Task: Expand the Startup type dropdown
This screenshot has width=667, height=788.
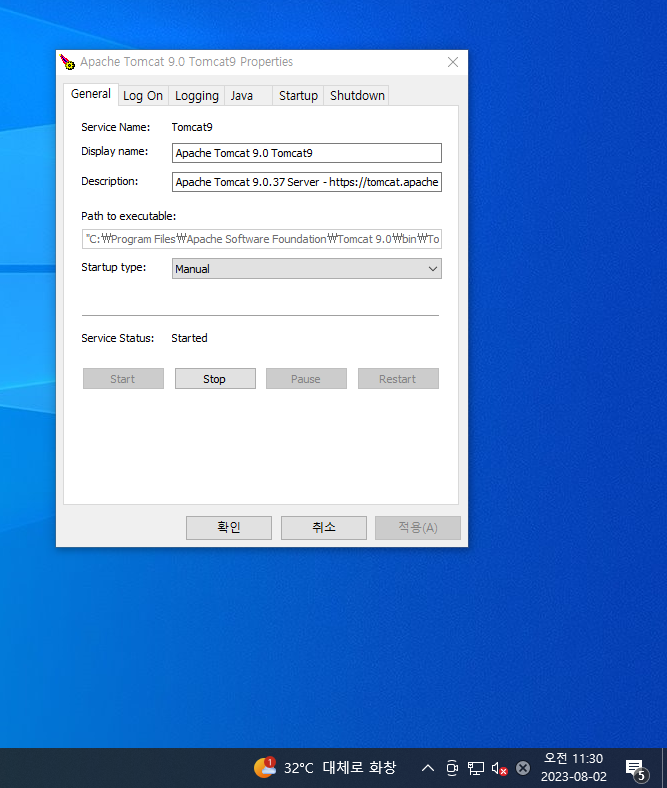Action: point(307,269)
